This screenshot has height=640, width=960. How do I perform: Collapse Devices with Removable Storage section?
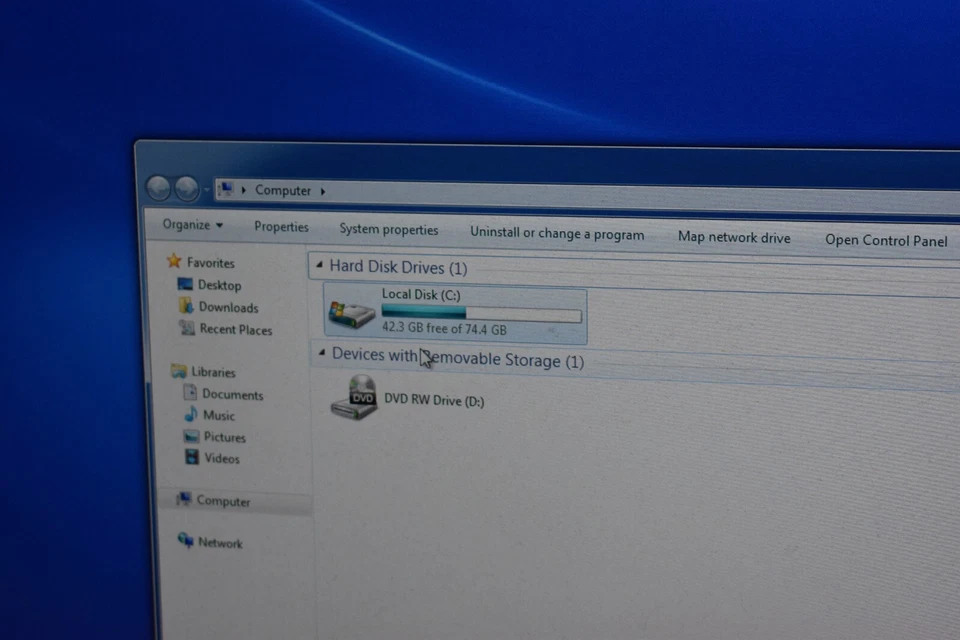click(x=322, y=353)
